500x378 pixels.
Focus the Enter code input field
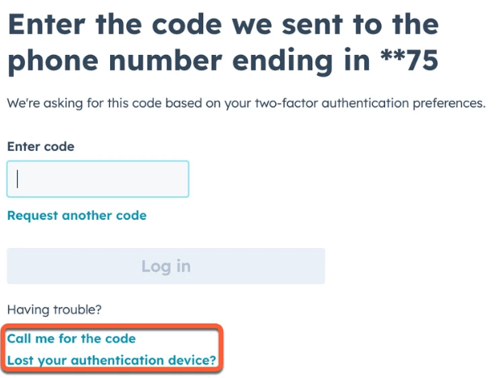pyautogui.click(x=98, y=179)
